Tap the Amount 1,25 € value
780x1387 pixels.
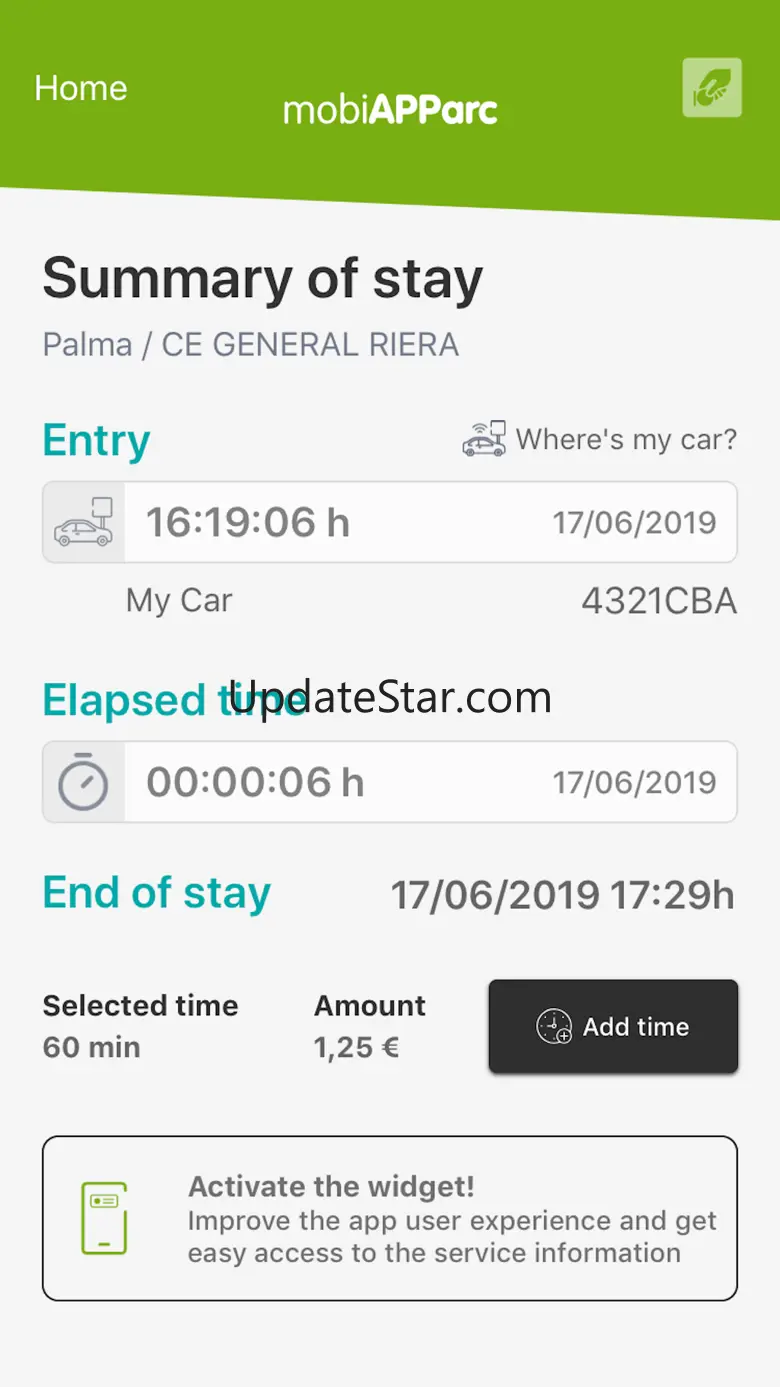coord(356,1047)
